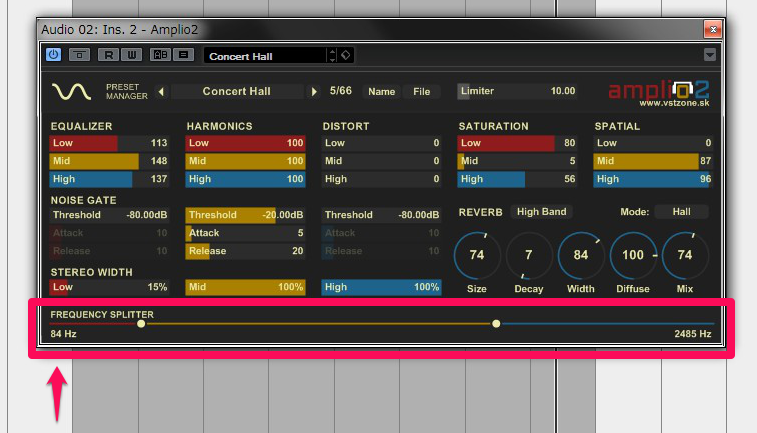This screenshot has height=433, width=757.
Task: Open the Concert Hall host preset field
Action: click(265, 56)
